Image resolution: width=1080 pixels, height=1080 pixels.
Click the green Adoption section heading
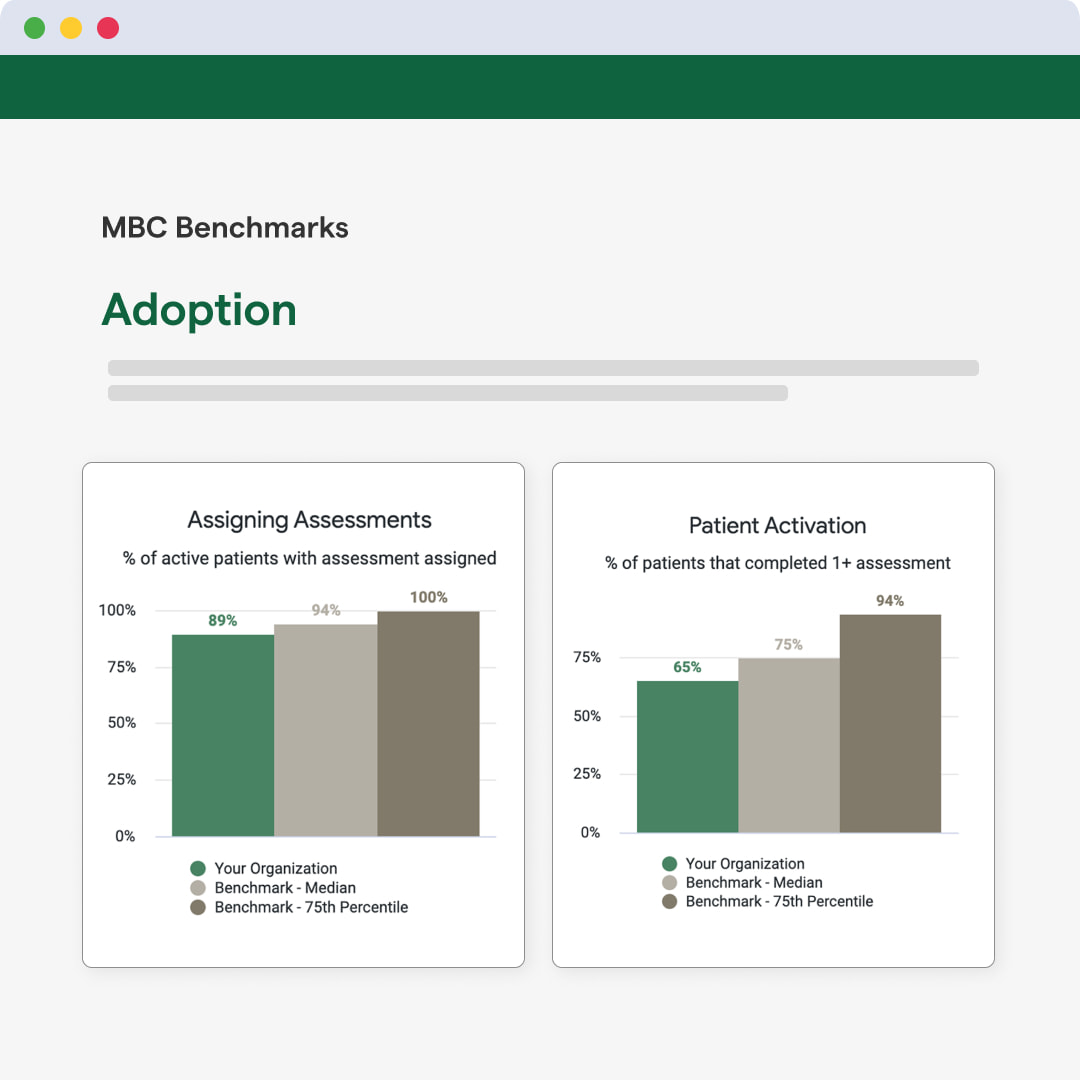pos(199,310)
